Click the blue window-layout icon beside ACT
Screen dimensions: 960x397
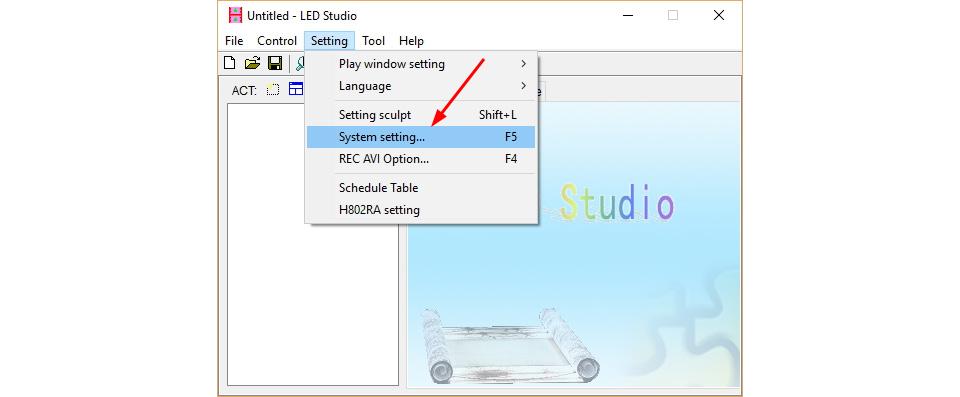[296, 89]
